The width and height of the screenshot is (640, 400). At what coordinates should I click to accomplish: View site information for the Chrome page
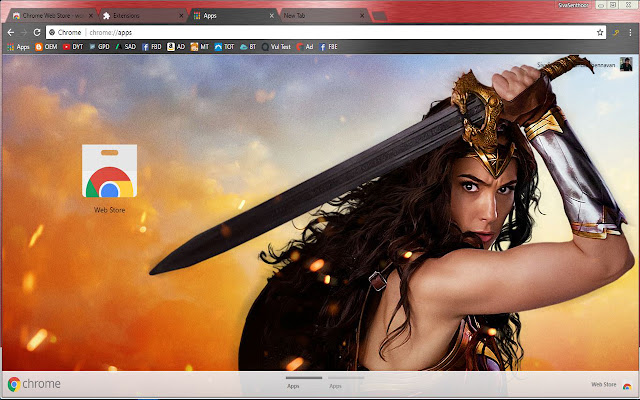65,32
